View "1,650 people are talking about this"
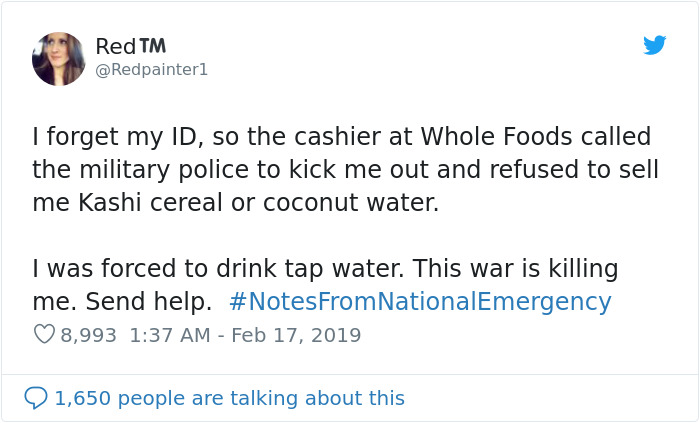This screenshot has height=423, width=700. 229,398
